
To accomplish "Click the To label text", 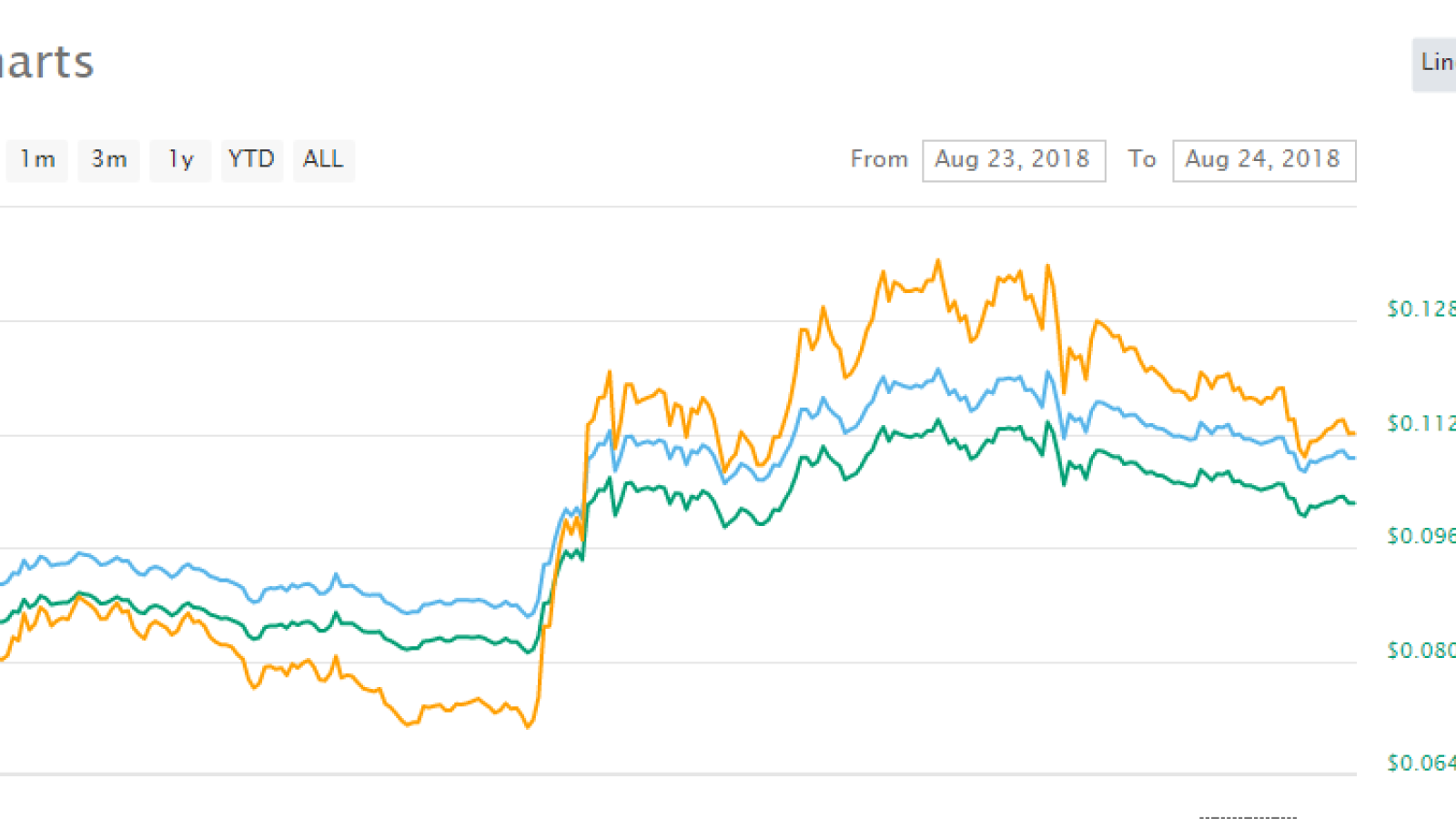I will pos(1142,159).
